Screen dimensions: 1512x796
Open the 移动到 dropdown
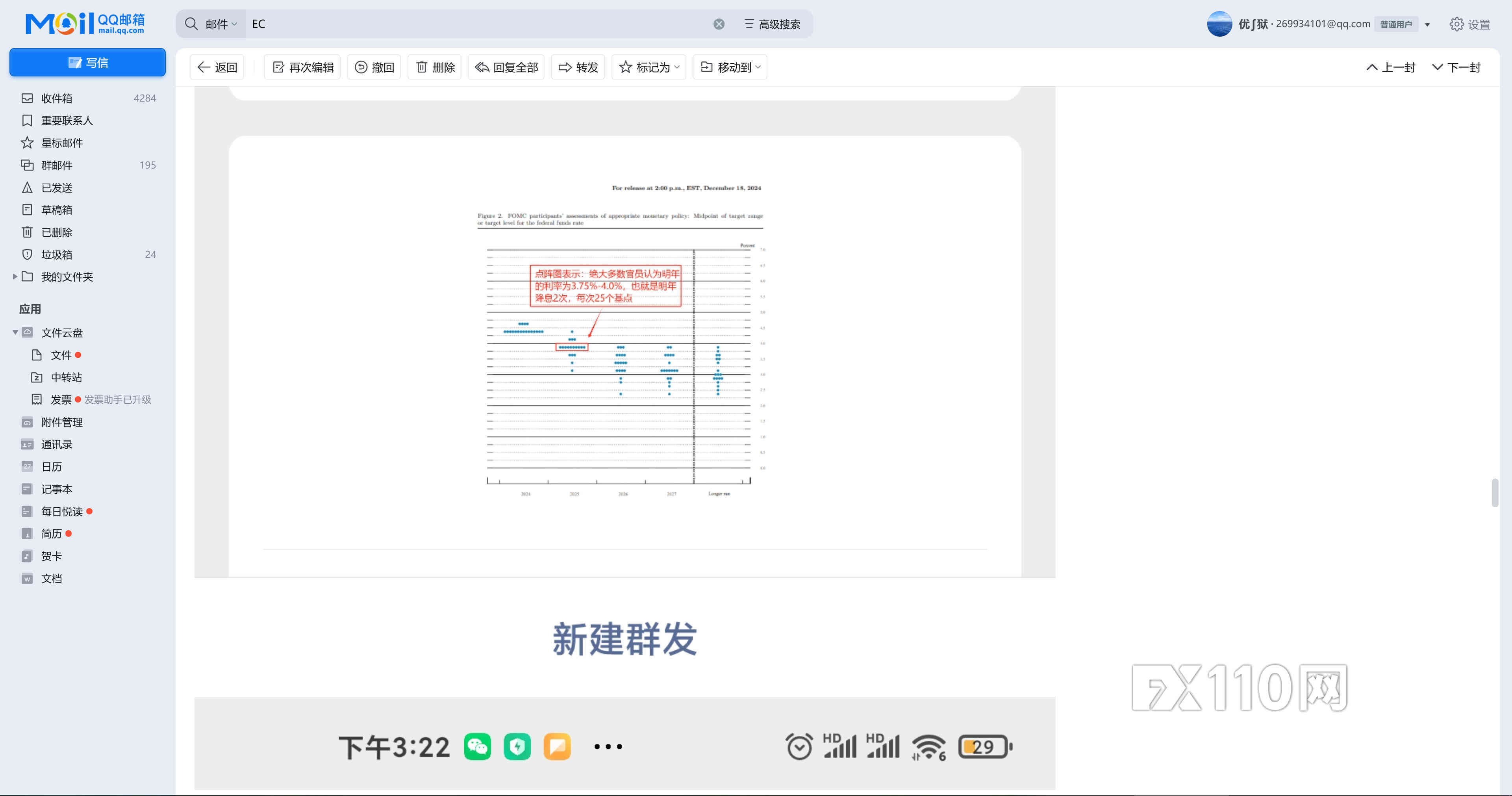click(x=730, y=67)
